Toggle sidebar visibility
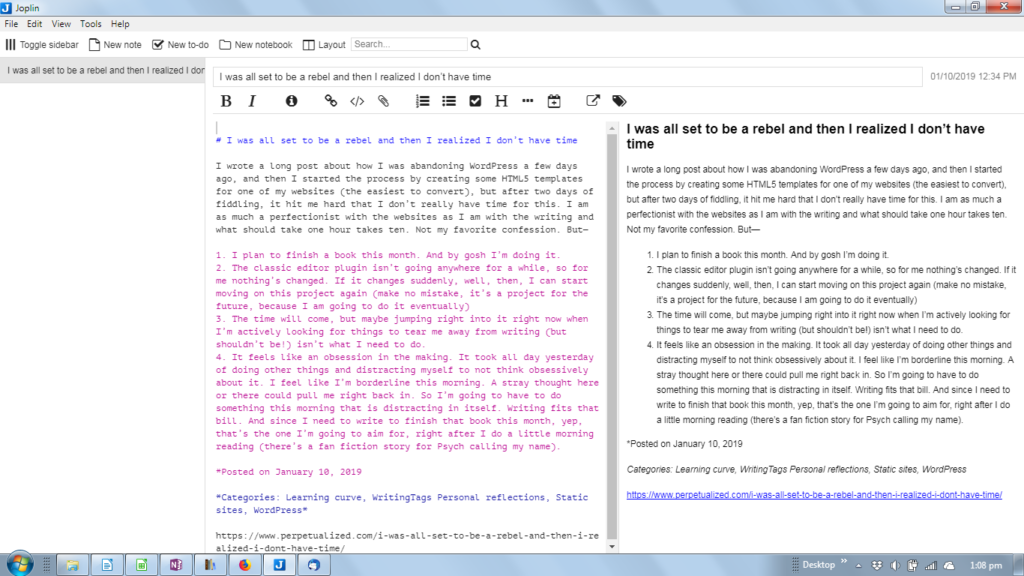Image resolution: width=1024 pixels, height=576 pixels. click(44, 45)
